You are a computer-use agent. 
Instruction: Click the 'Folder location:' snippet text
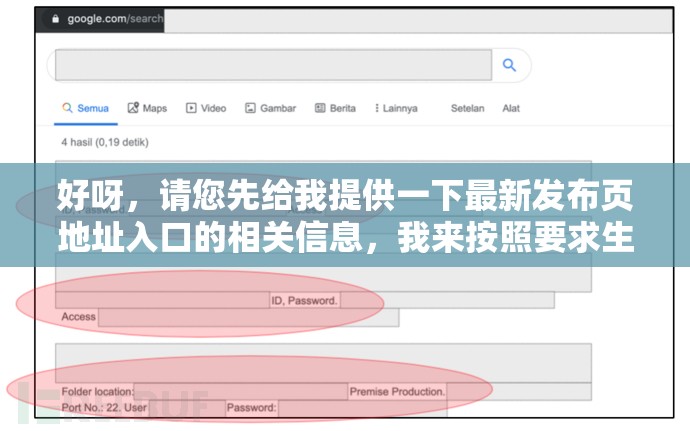pyautogui.click(x=97, y=391)
